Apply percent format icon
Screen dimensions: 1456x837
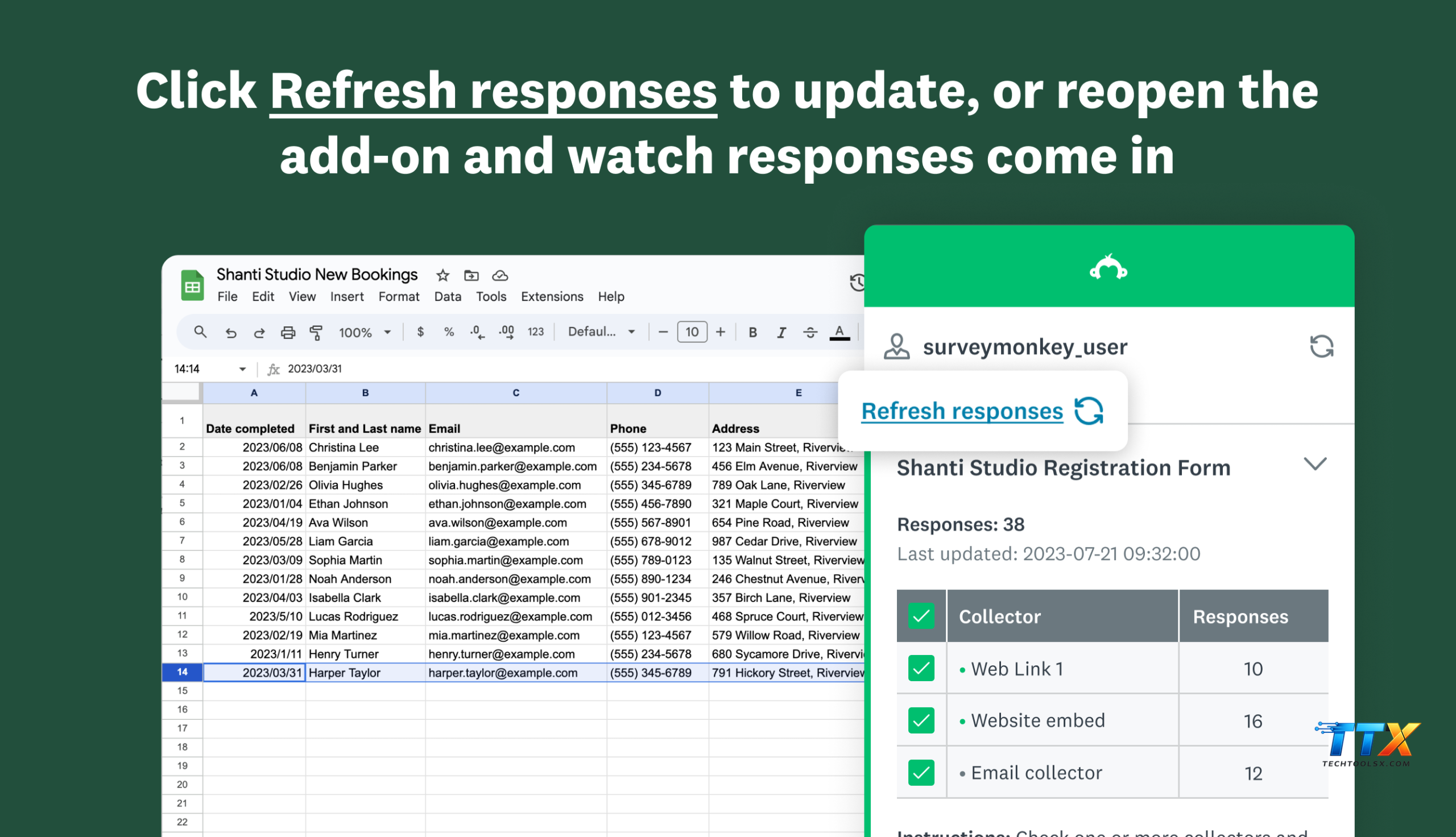click(x=449, y=332)
